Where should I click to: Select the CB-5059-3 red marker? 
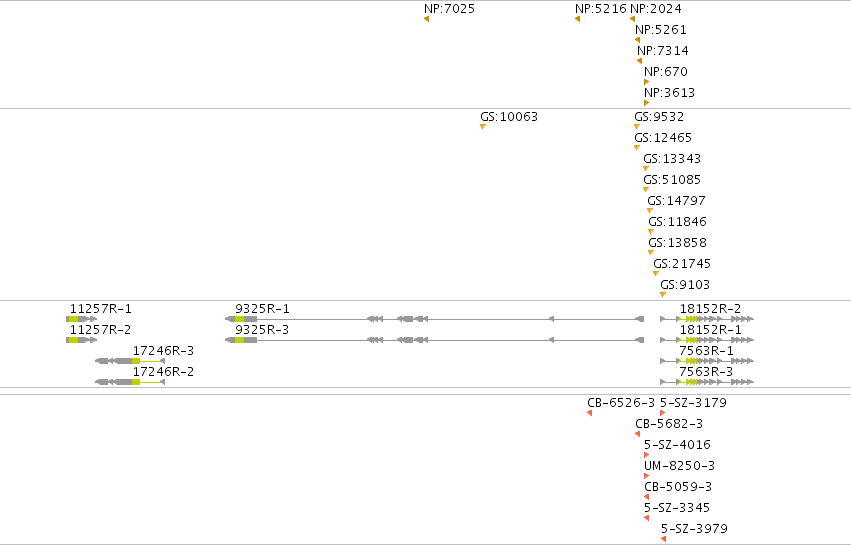click(x=646, y=497)
